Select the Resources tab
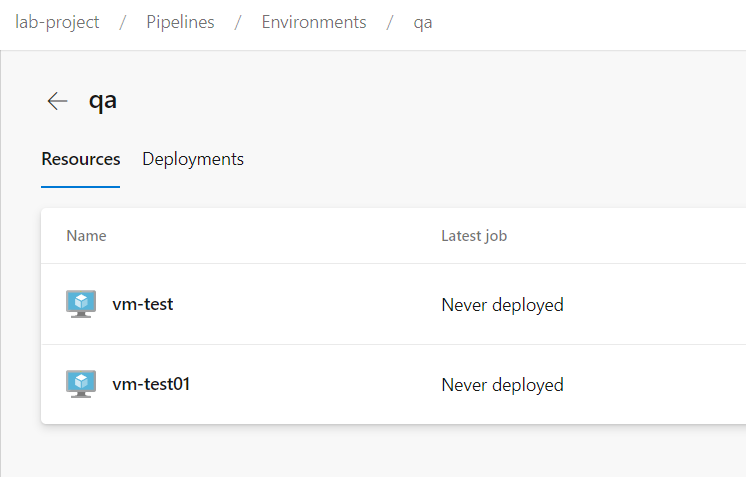This screenshot has width=746, height=477. click(x=80, y=159)
